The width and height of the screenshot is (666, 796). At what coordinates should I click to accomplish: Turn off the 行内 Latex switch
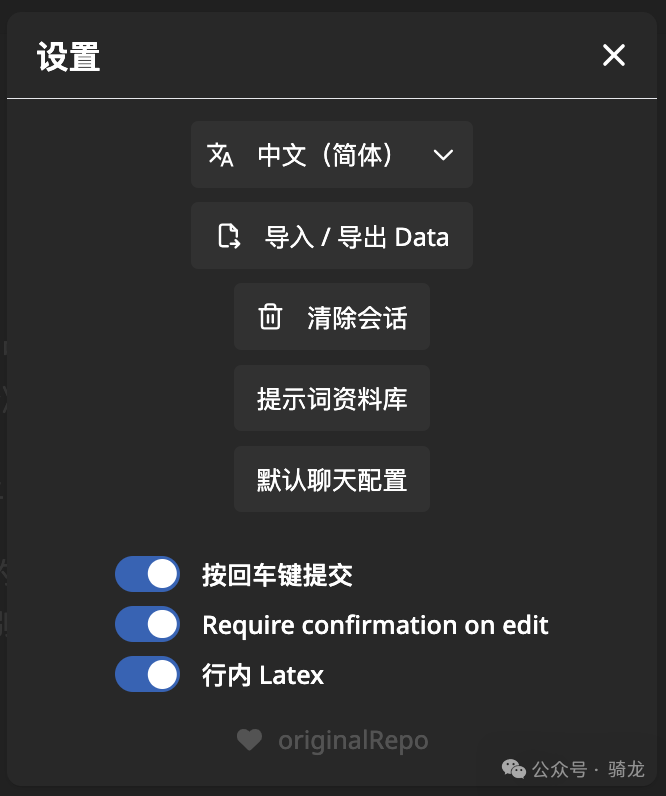click(147, 674)
